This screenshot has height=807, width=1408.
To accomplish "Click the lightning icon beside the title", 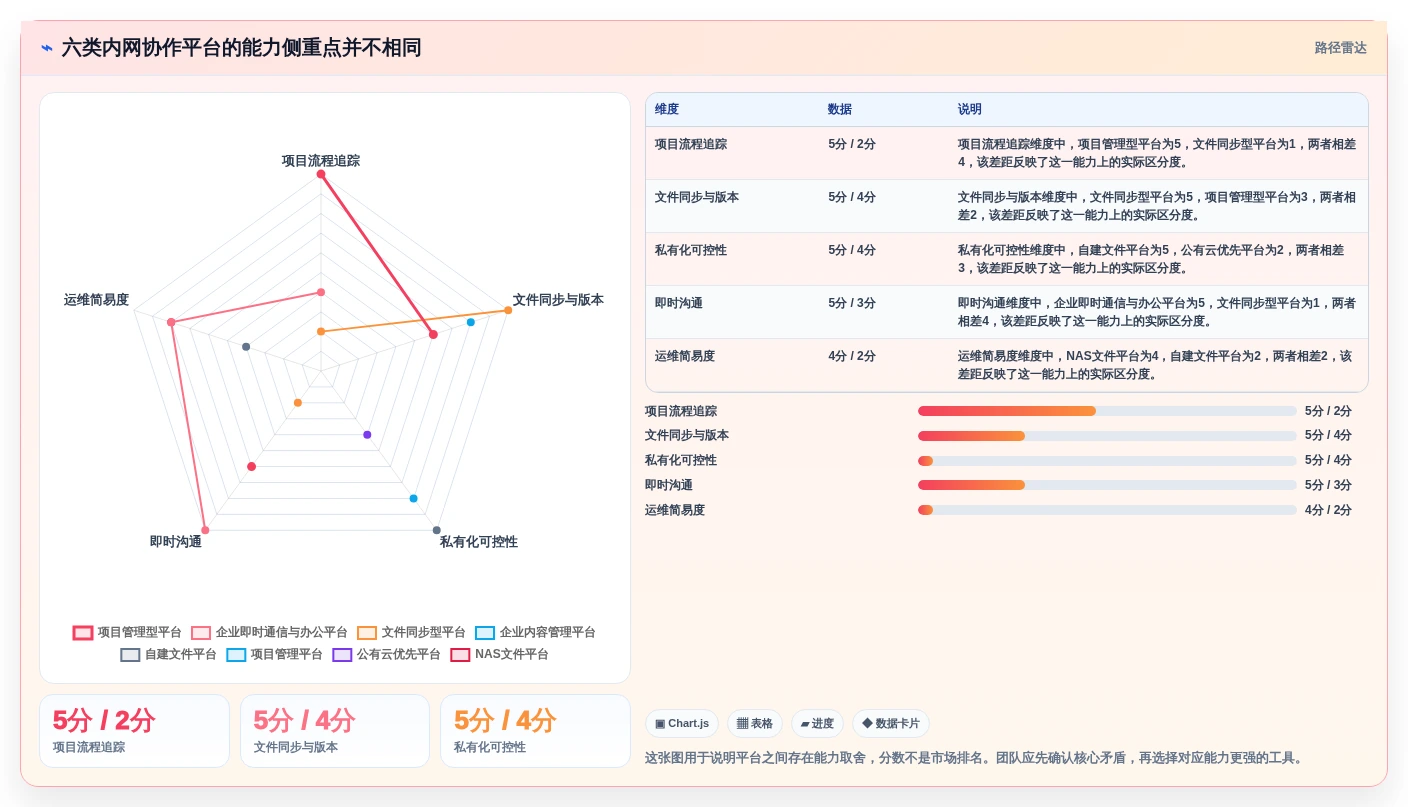I will tap(47, 48).
